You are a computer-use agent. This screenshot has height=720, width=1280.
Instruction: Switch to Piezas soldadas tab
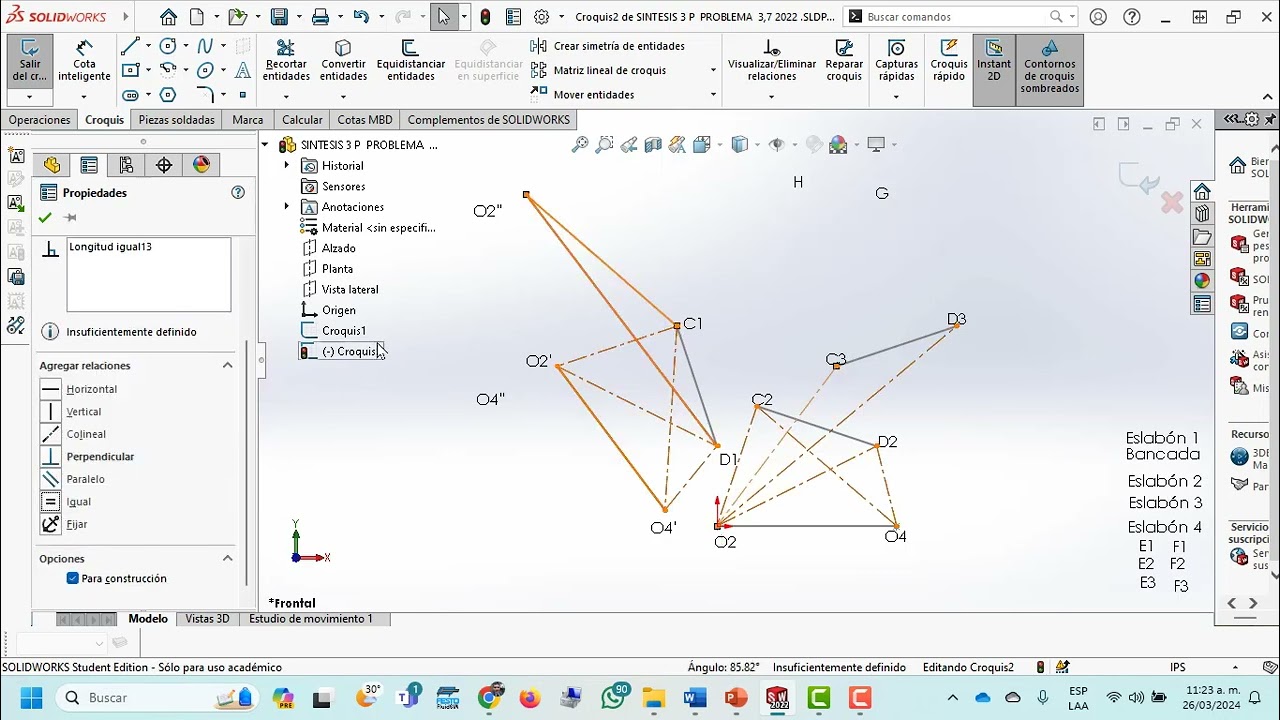pyautogui.click(x=176, y=119)
